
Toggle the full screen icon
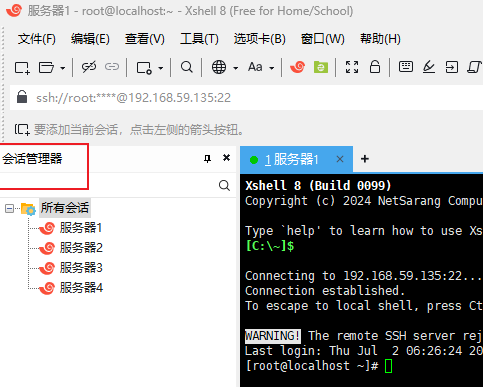pyautogui.click(x=352, y=67)
